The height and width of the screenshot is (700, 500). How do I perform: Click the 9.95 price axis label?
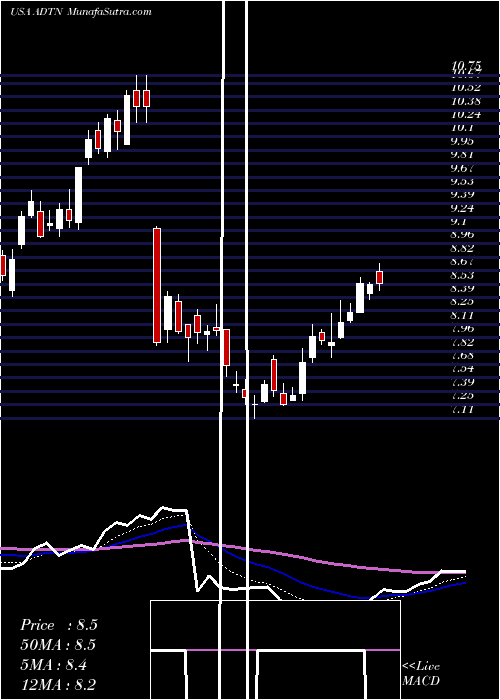click(464, 141)
